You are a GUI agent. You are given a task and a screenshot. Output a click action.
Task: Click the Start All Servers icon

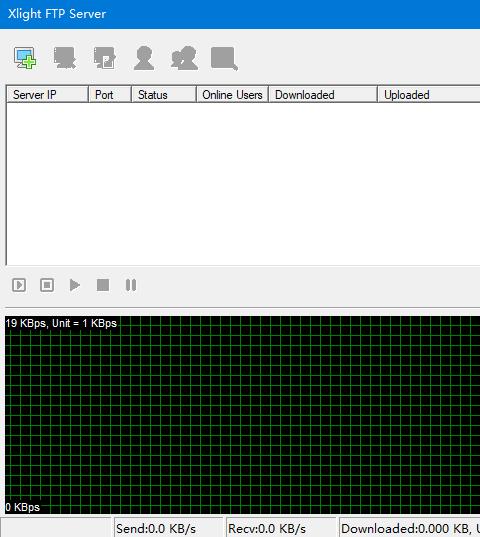(19, 285)
